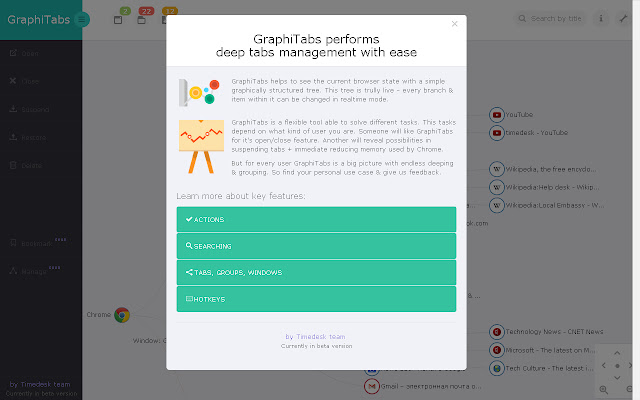The width and height of the screenshot is (640, 400).
Task: Expand the HOTKEYS feature section
Action: [x=316, y=299]
